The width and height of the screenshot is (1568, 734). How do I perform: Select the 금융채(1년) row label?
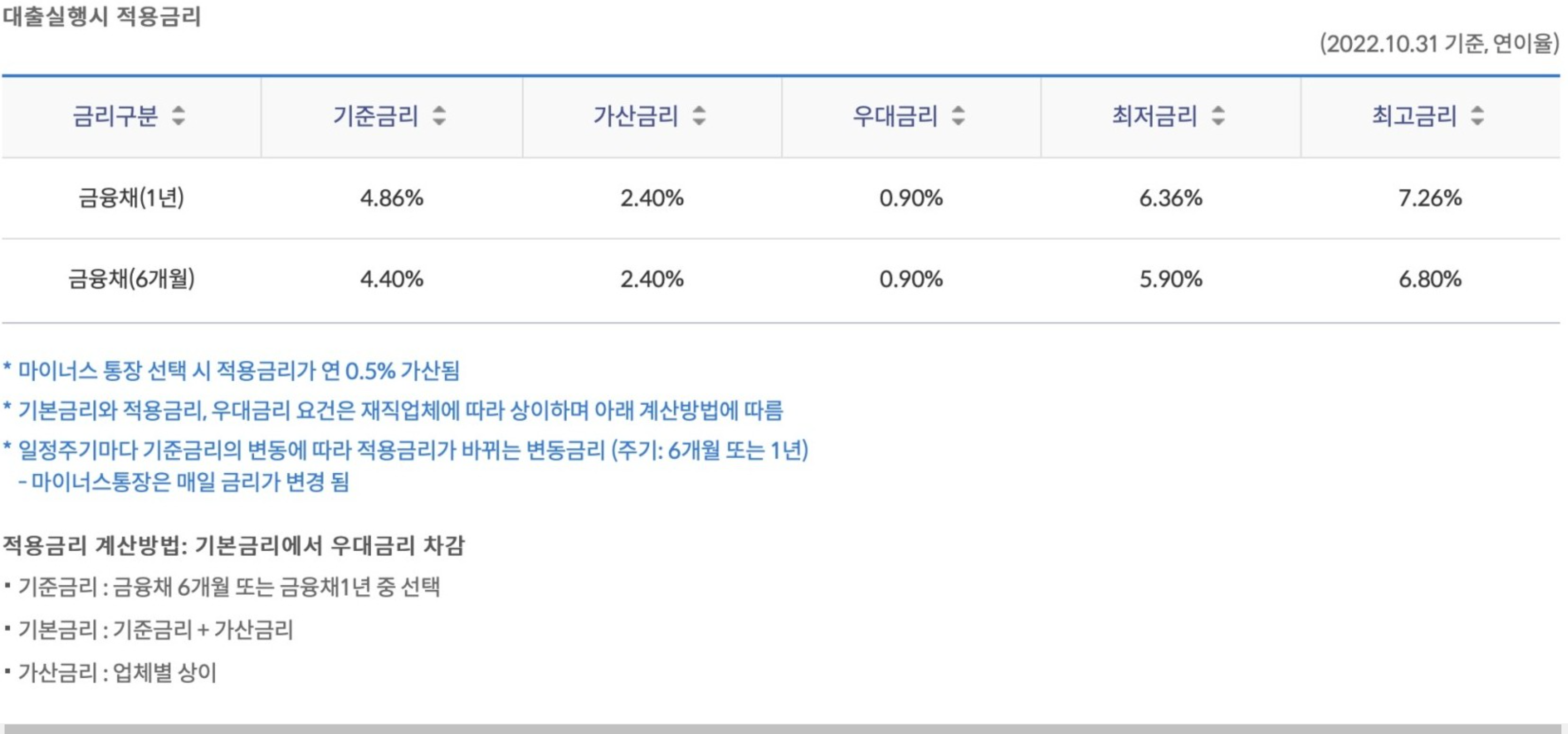131,198
